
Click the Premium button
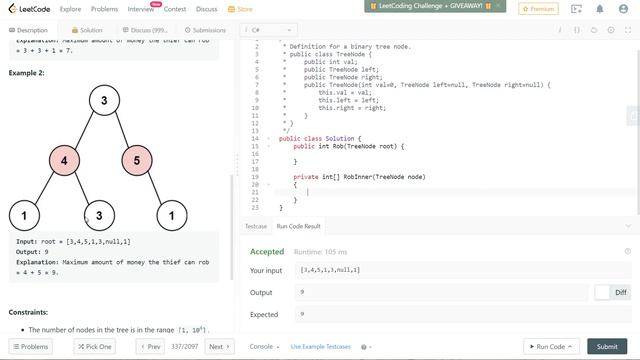point(538,9)
